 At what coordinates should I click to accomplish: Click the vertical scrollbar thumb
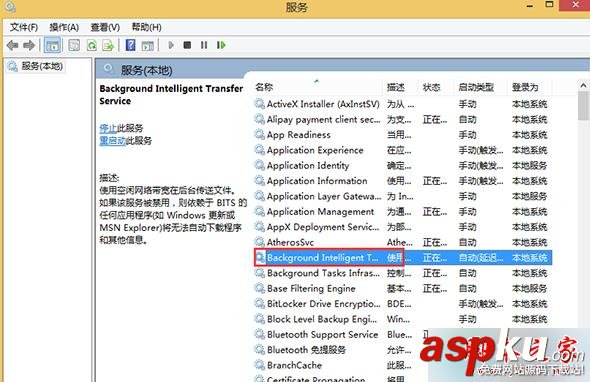[x=584, y=107]
